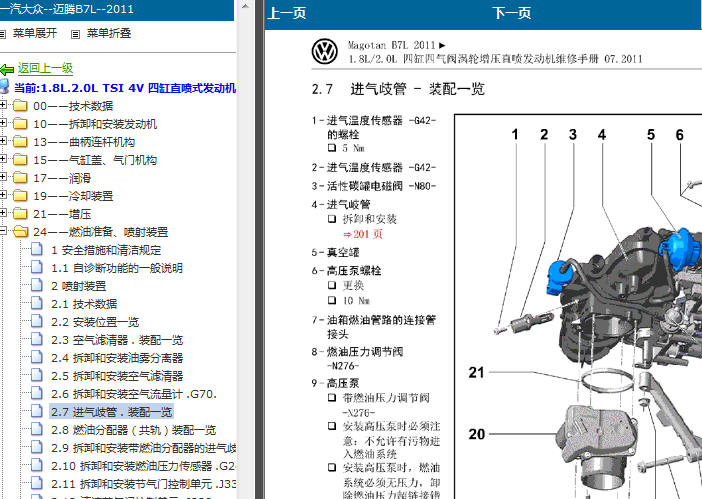Select 2.8 燃油分配器(共轨)装配一览
702x499 pixels.
[x=133, y=430]
